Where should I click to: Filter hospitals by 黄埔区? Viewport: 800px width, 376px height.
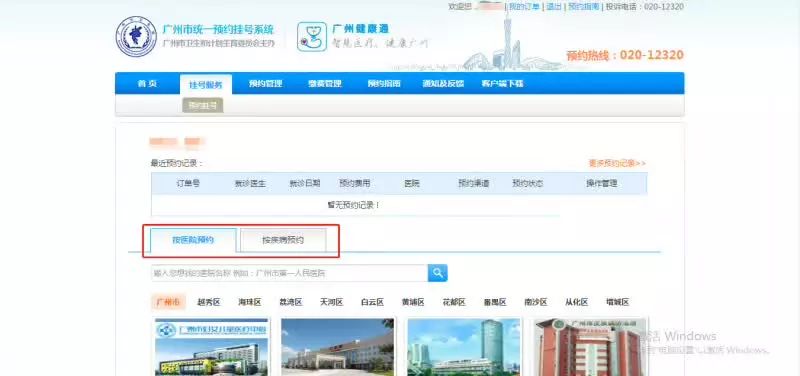413,302
